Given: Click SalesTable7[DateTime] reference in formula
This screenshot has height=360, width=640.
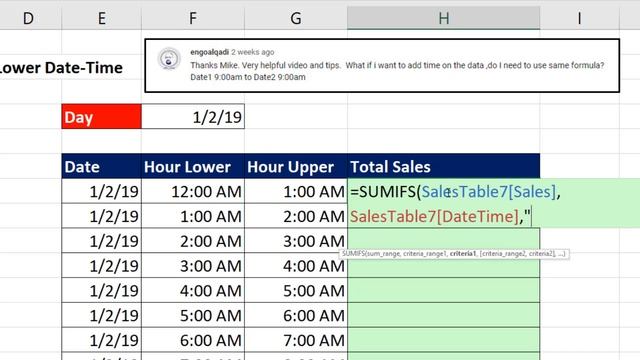Looking at the screenshot, I should pyautogui.click(x=434, y=216).
